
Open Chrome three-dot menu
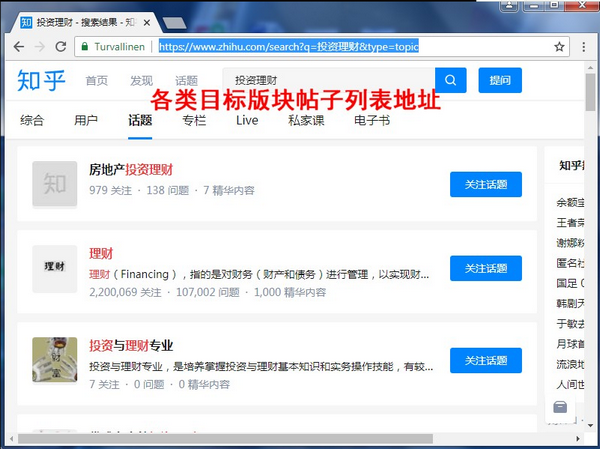point(584,47)
